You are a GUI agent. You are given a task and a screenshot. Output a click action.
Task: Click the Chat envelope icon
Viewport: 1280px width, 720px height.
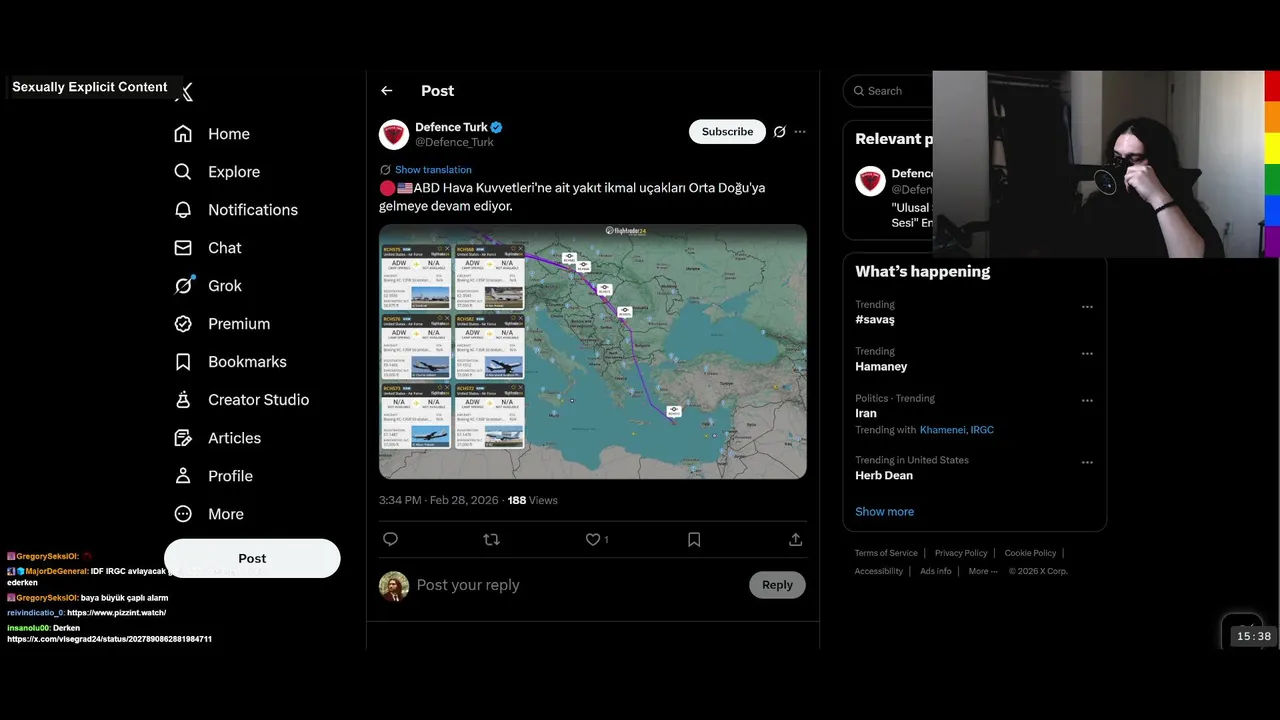tap(183, 248)
